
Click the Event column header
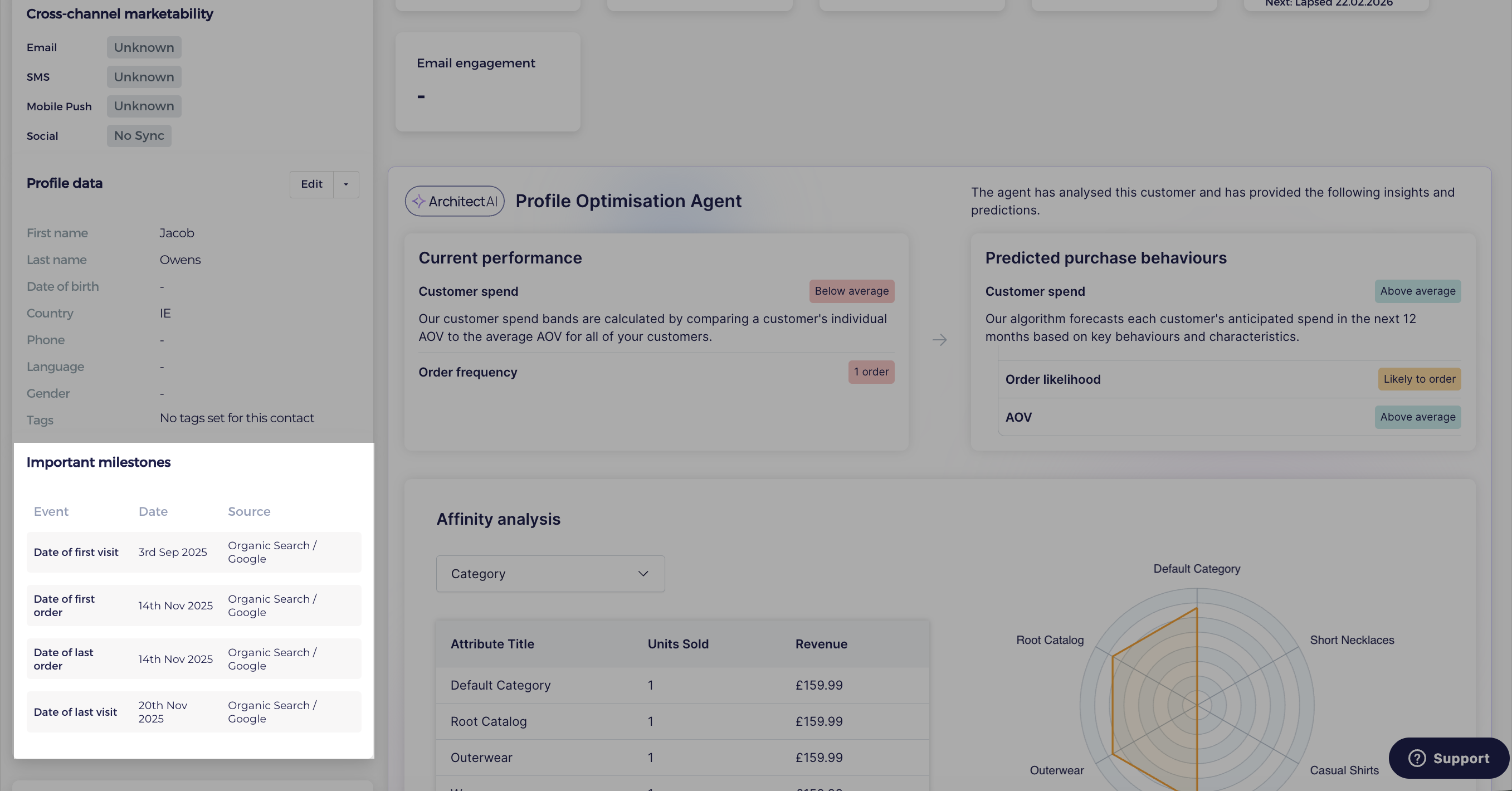coord(51,512)
